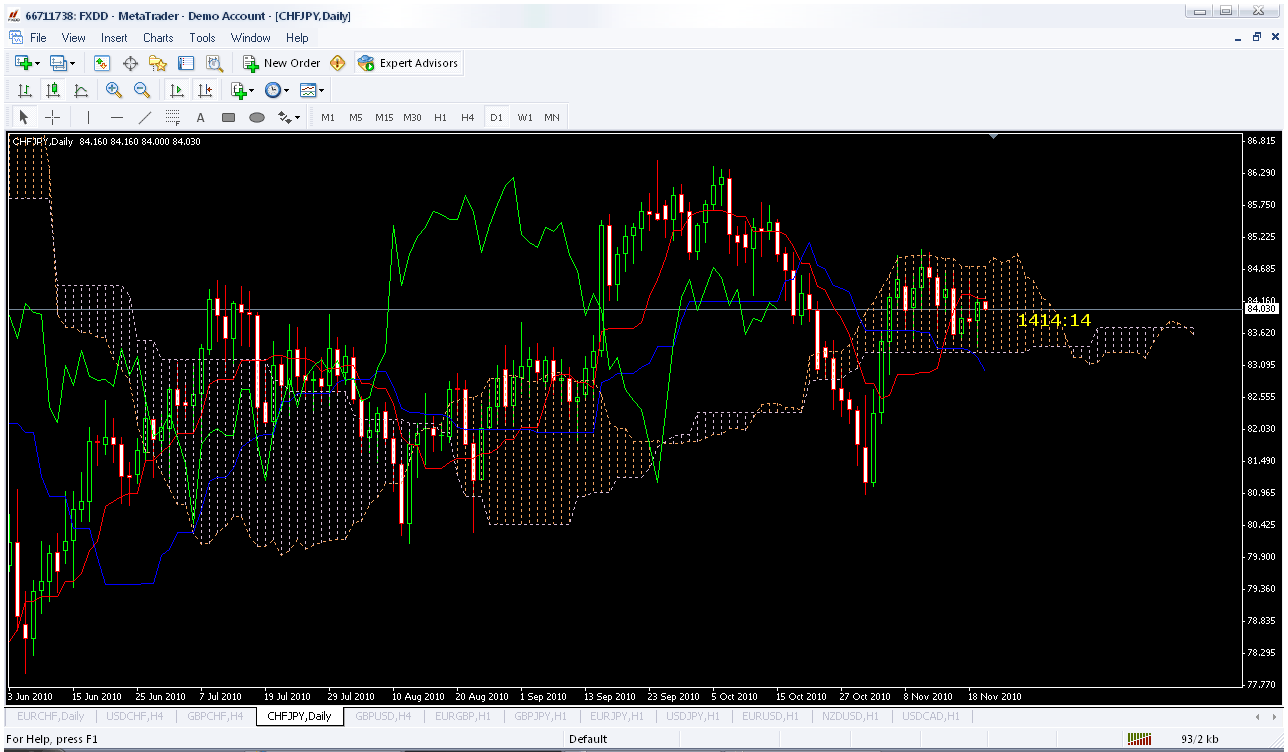
Task: Open the Indicators list dropdown
Action: [x=242, y=90]
